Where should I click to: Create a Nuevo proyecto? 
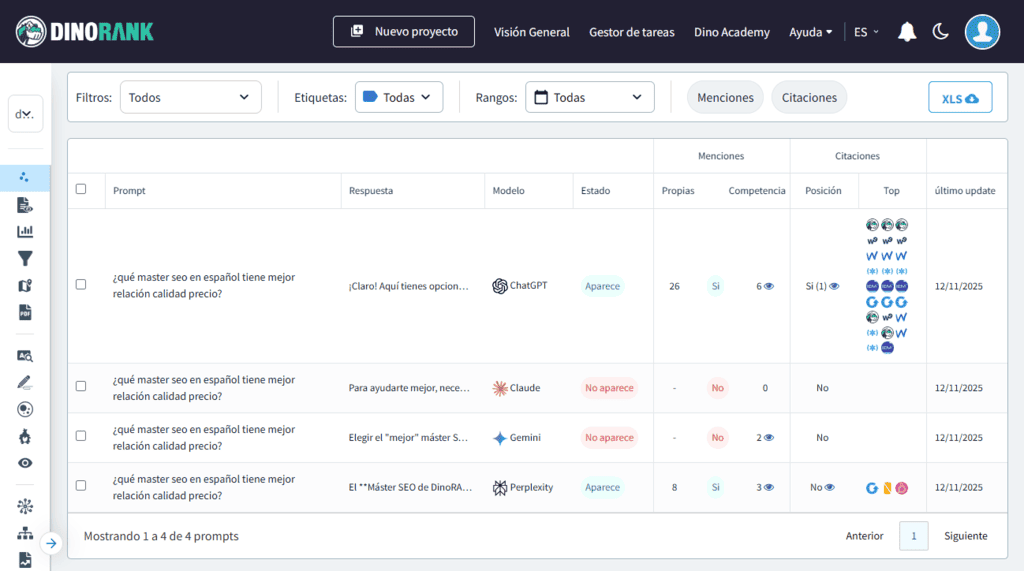(404, 31)
